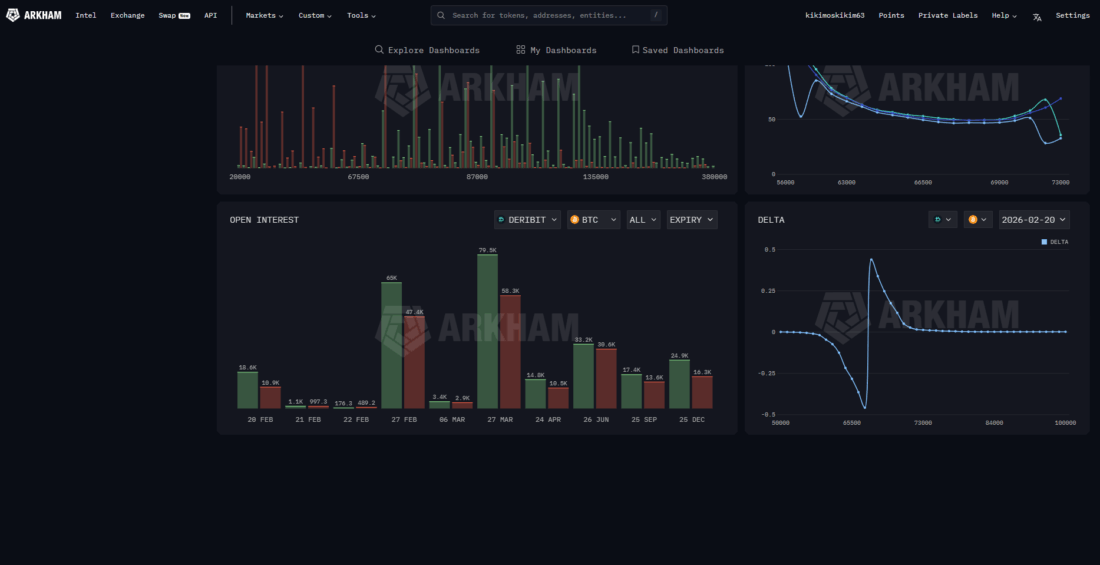The image size is (1100, 565).
Task: Open the API page
Action: [x=210, y=15]
